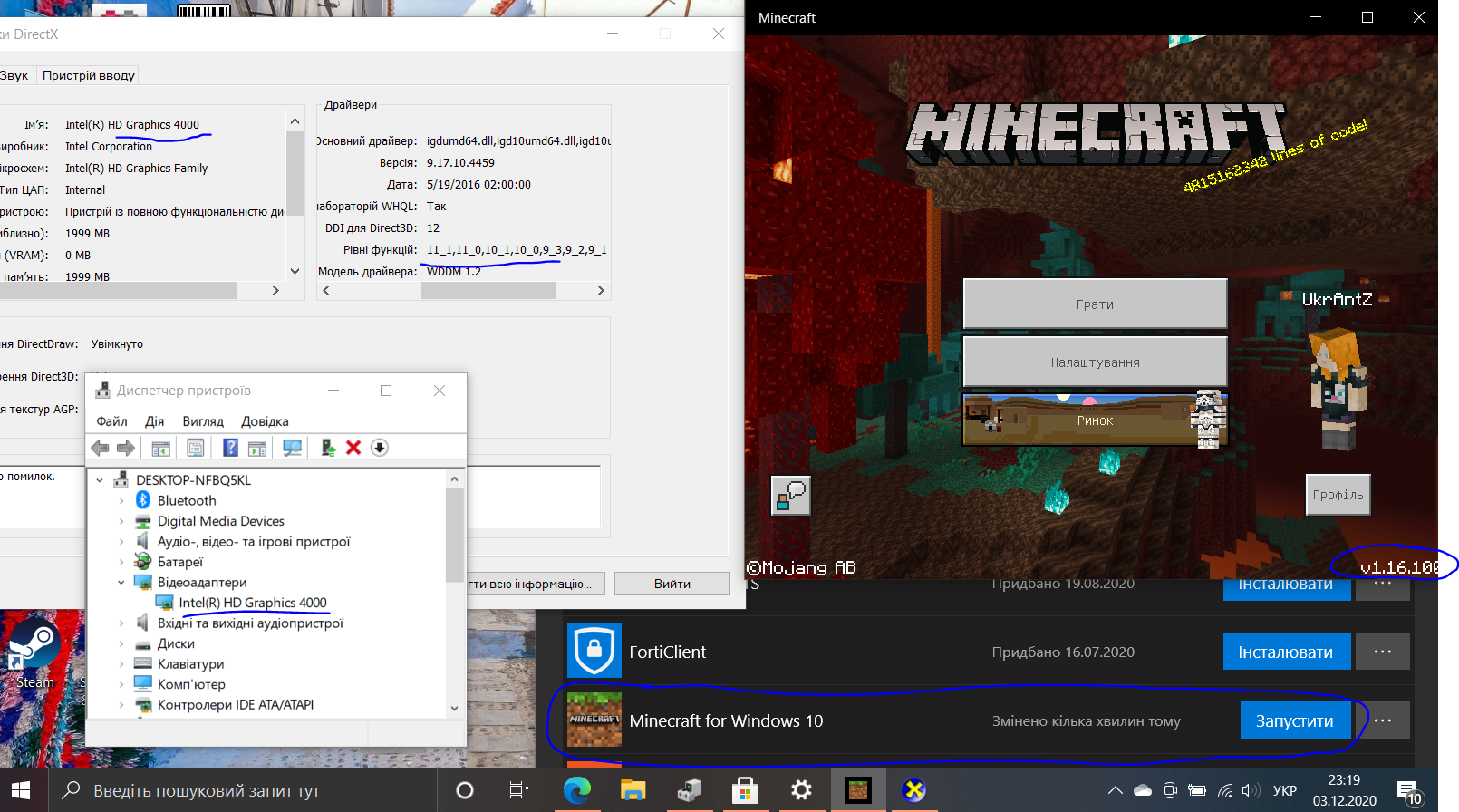Screen dimensions: 1459x812
Task: Open more options for Minecraft for Windows 10
Action: [x=1382, y=720]
